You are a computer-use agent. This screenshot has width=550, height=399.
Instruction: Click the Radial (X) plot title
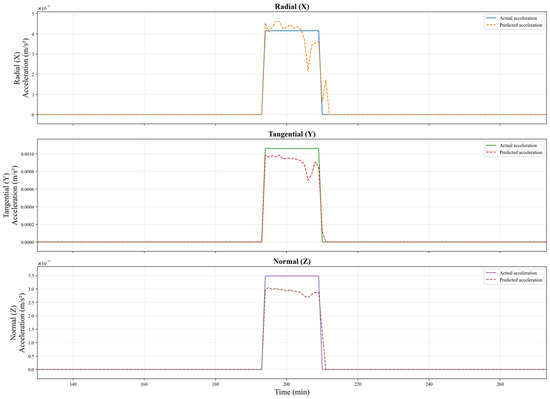(292, 6)
